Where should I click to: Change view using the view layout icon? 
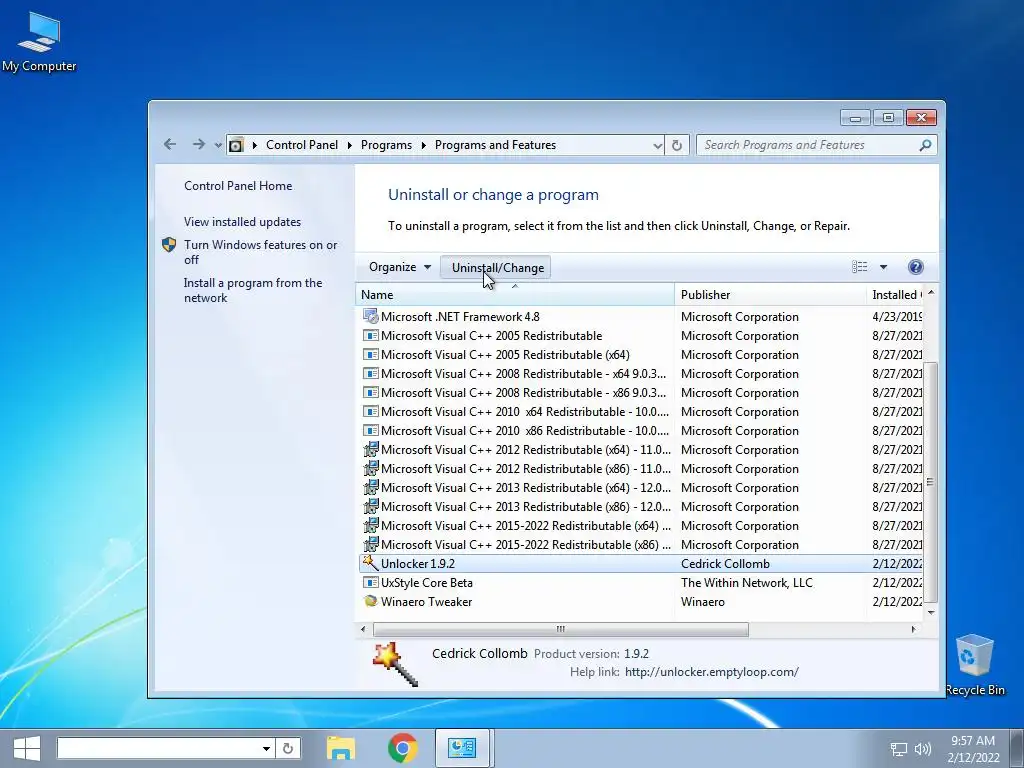tap(859, 266)
